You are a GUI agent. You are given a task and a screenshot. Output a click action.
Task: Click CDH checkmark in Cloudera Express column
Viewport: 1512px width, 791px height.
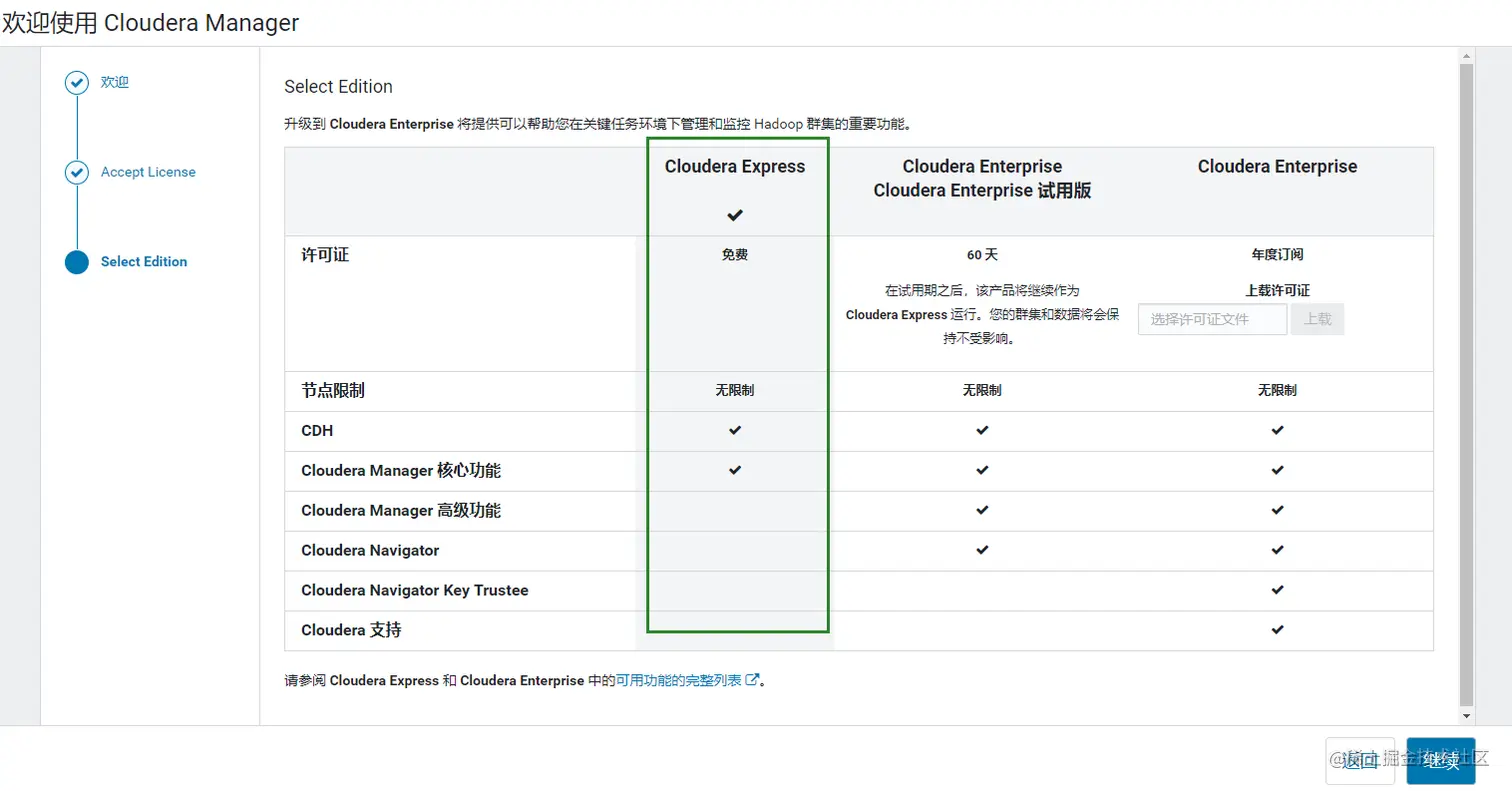pos(735,430)
